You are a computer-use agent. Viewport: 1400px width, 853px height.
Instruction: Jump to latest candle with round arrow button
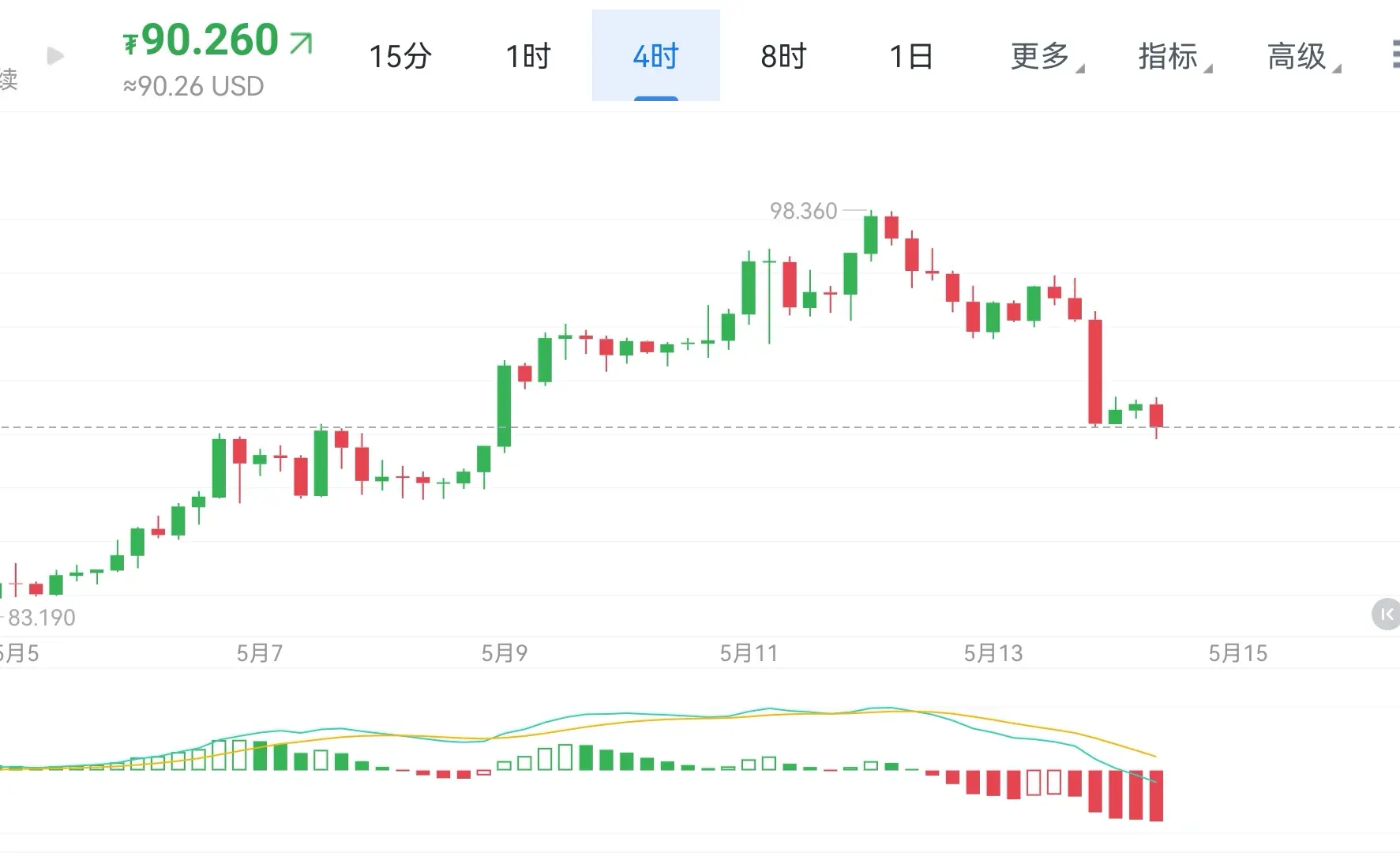coord(1386,614)
